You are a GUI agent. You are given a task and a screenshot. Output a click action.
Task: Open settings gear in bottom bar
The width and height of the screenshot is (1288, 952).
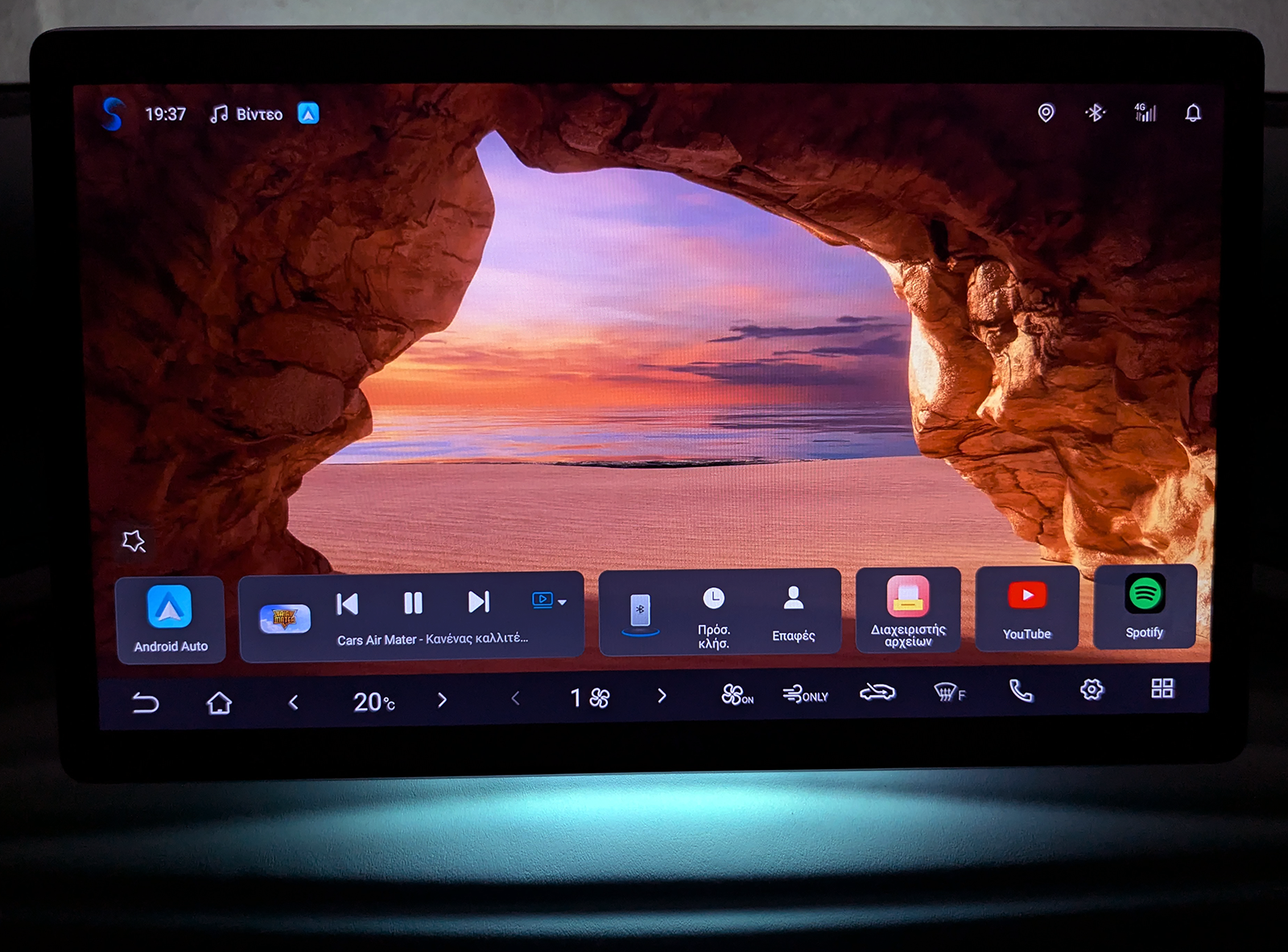pyautogui.click(x=1091, y=690)
